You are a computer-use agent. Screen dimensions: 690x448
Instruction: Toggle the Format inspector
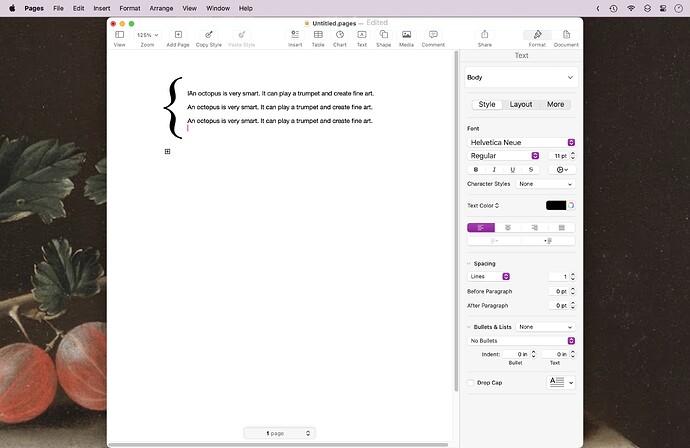[x=537, y=35]
